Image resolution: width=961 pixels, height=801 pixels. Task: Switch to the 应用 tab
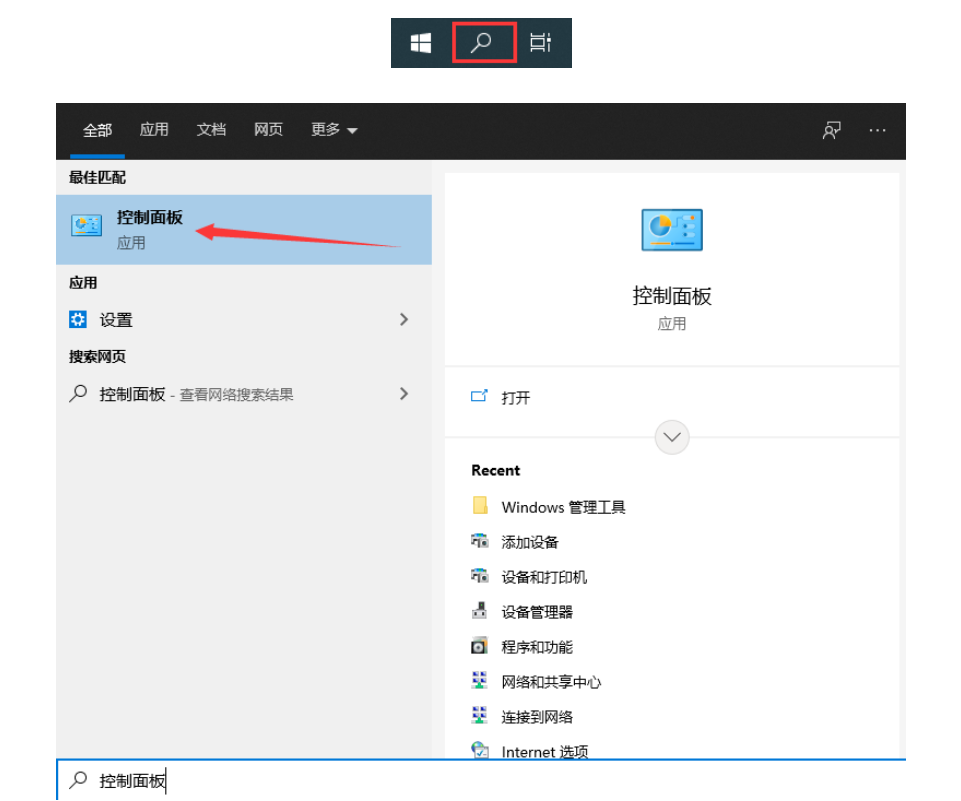click(x=154, y=130)
